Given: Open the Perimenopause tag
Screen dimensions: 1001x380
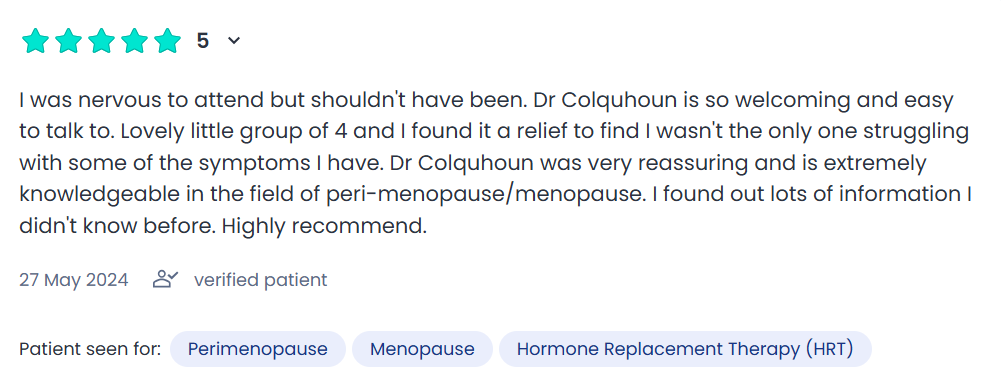Looking at the screenshot, I should (x=258, y=349).
